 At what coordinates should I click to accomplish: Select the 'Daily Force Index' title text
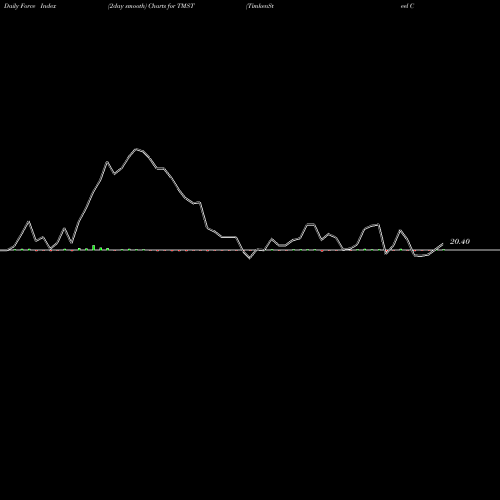[x=30, y=6]
